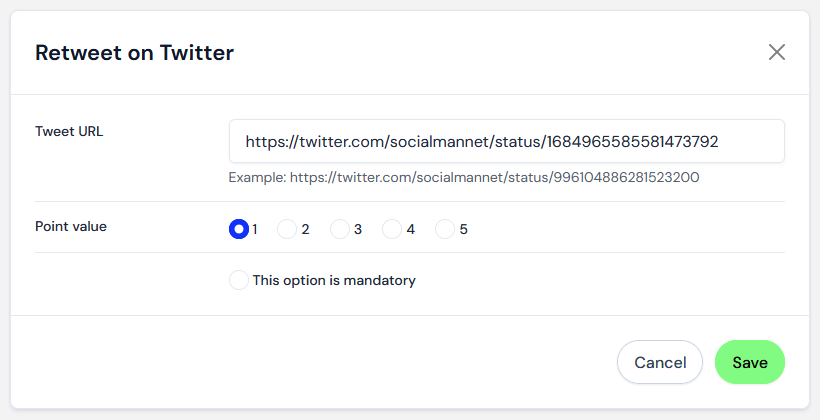The width and height of the screenshot is (820, 420).
Task: Click the example tweet URL hint text
Action: point(464,177)
